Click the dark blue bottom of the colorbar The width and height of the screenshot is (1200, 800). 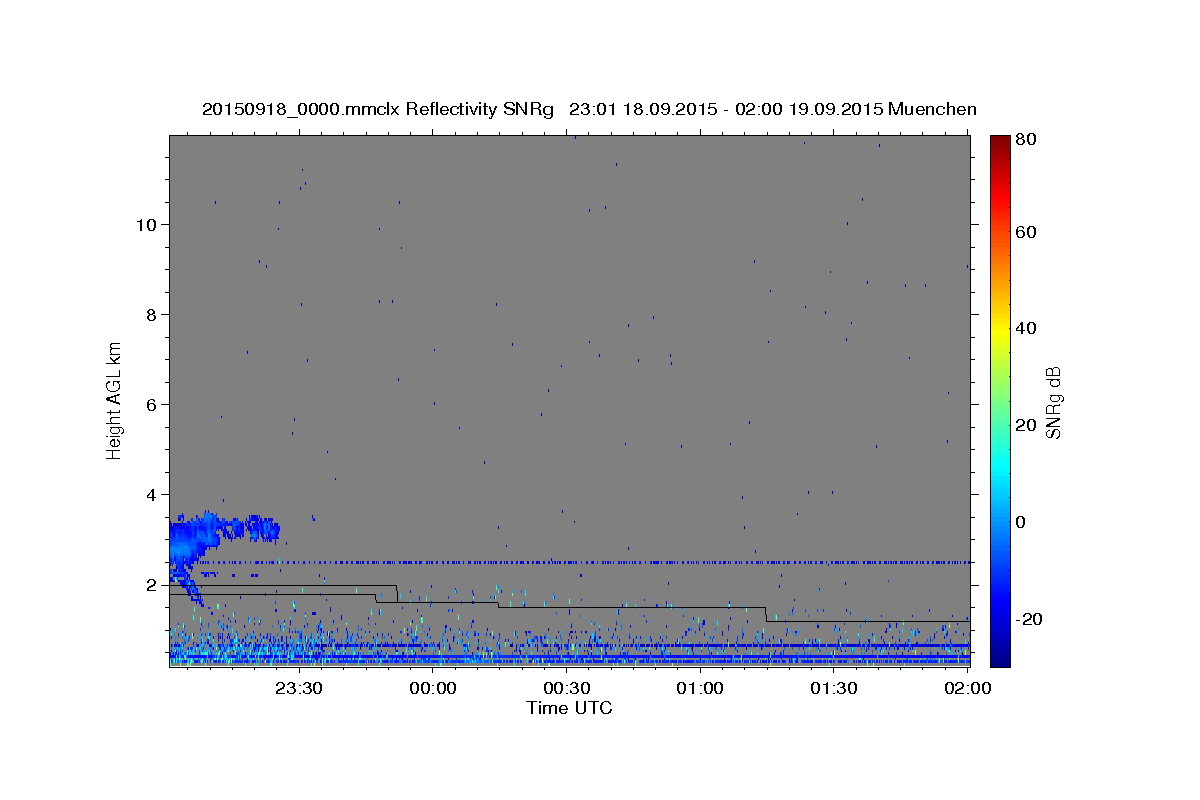(1000, 655)
